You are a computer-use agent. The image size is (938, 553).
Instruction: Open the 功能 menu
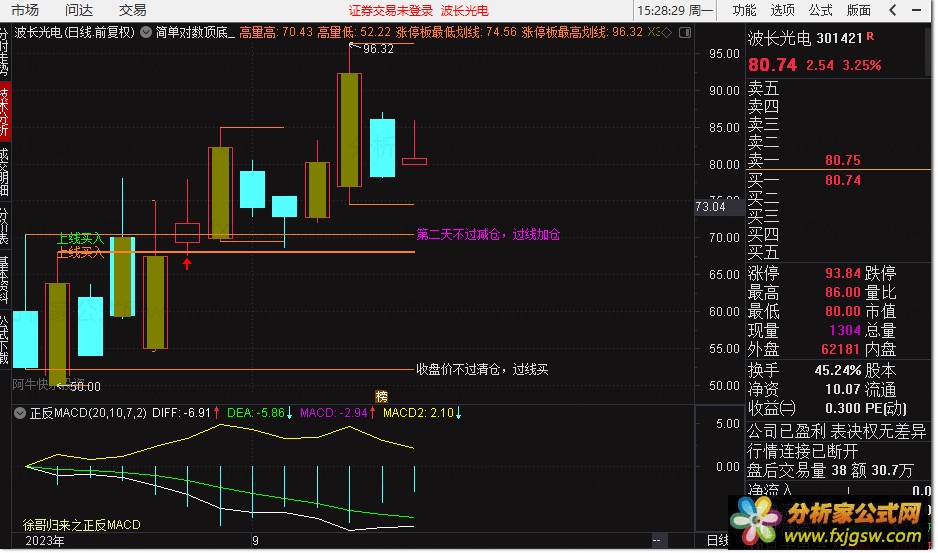(744, 10)
